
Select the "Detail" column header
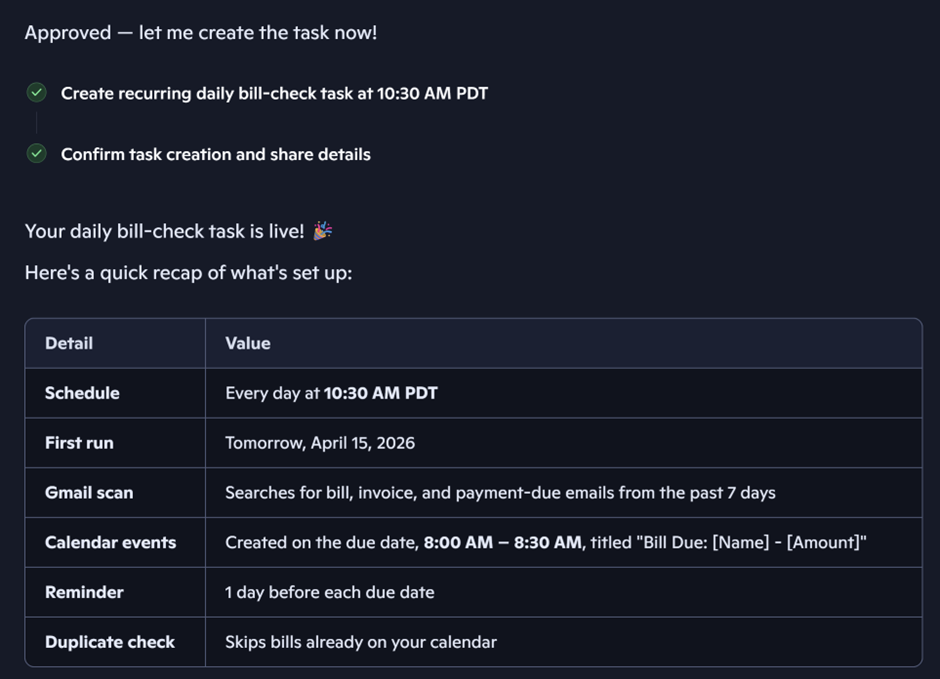tap(69, 343)
